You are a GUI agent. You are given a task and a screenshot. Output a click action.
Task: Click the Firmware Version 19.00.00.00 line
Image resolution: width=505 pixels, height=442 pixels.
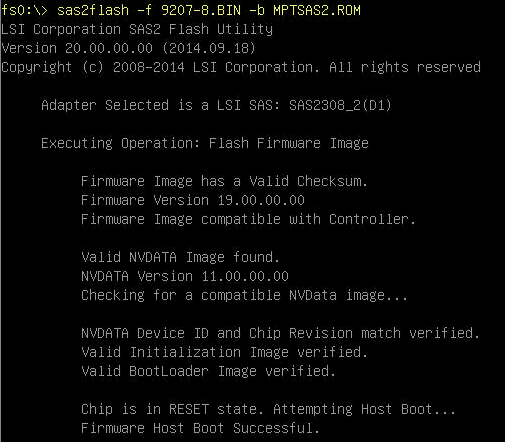coord(193,200)
